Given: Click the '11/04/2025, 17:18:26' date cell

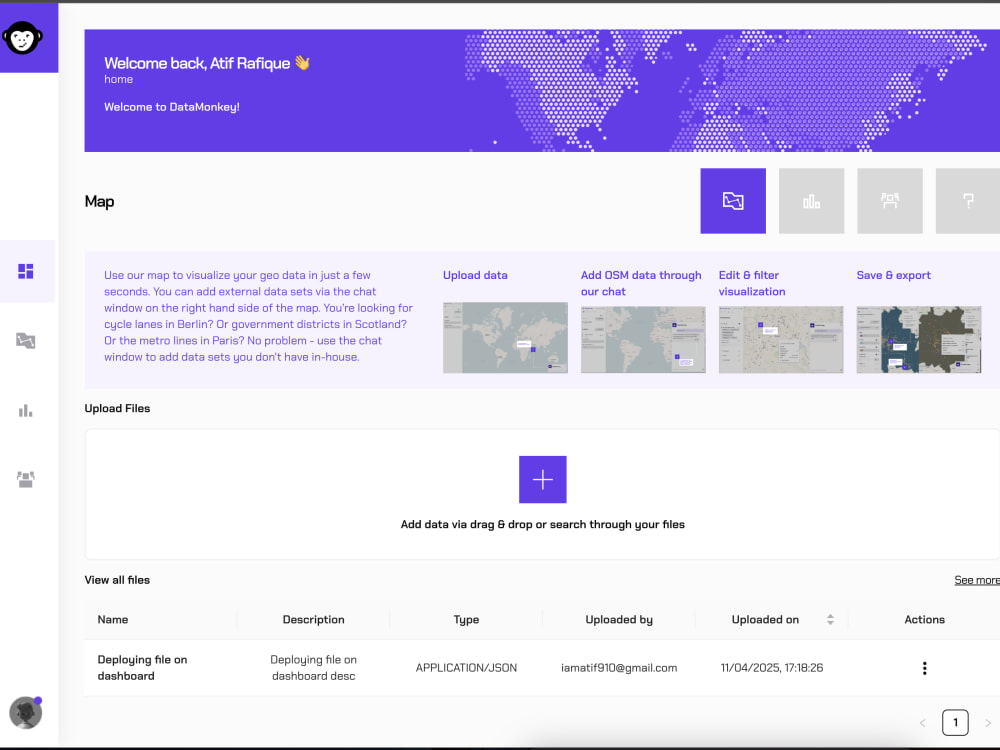Looking at the screenshot, I should coord(772,668).
